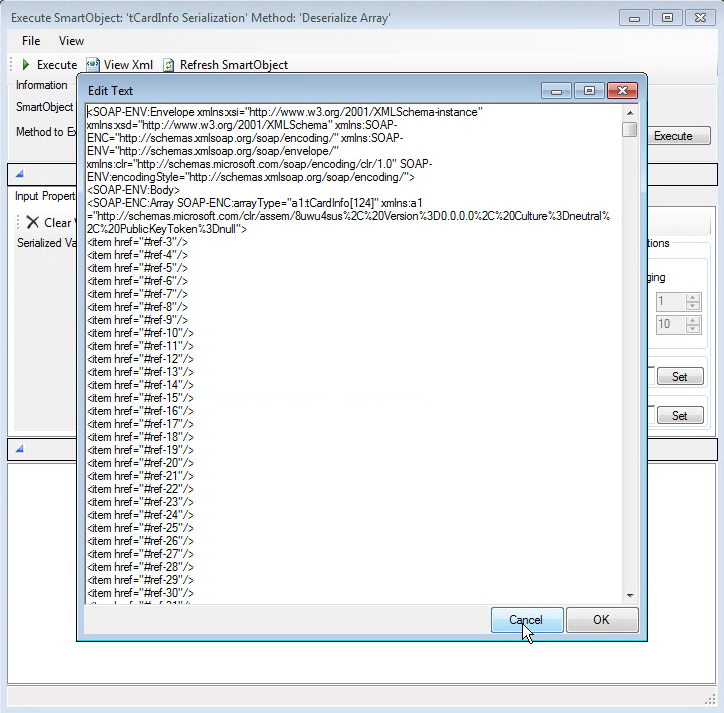Click the Refresh SmartObject toolbar label

pos(234,65)
